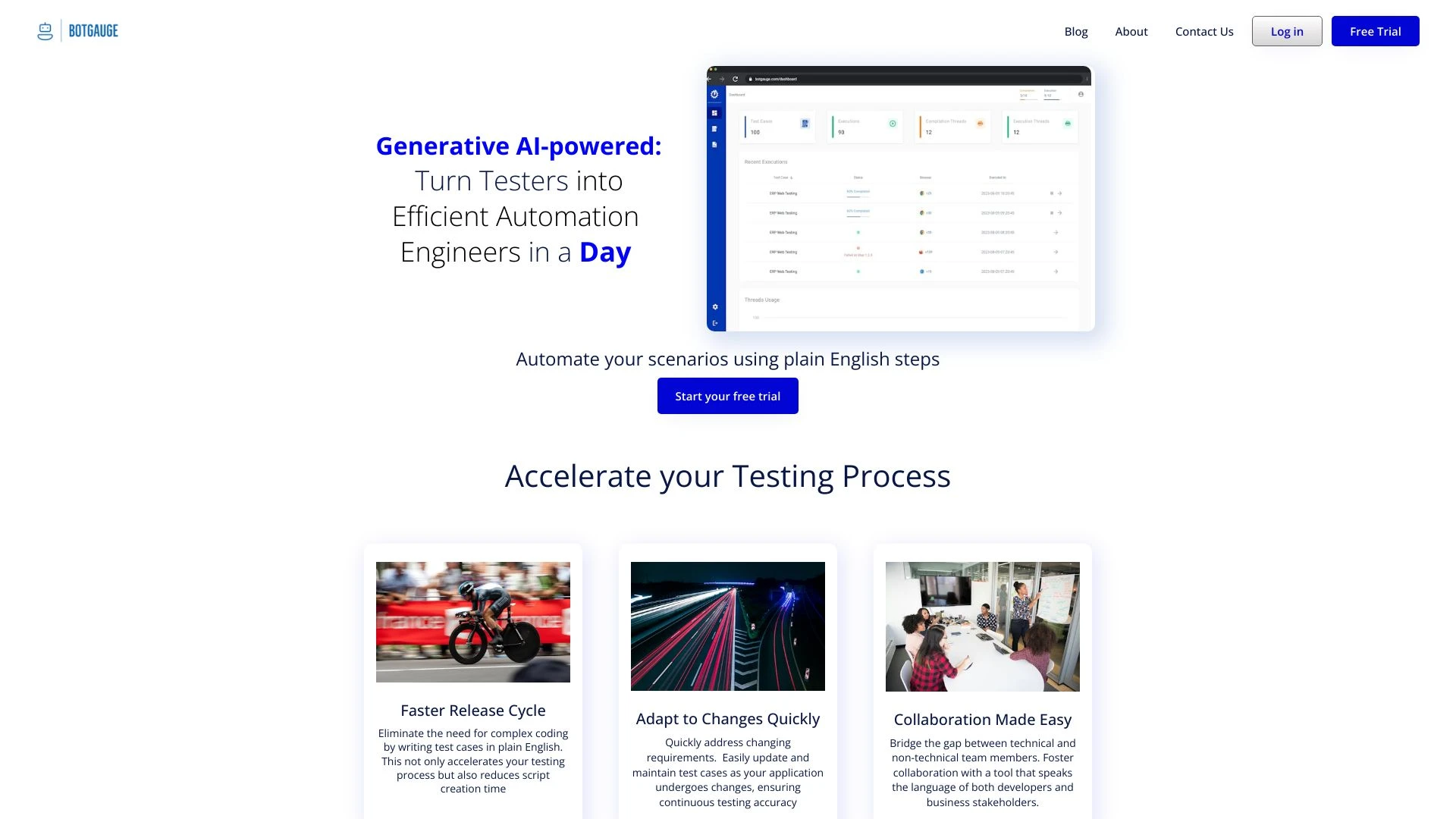Expand the Recent Executions section
This screenshot has height=819, width=1456.
coord(763,161)
